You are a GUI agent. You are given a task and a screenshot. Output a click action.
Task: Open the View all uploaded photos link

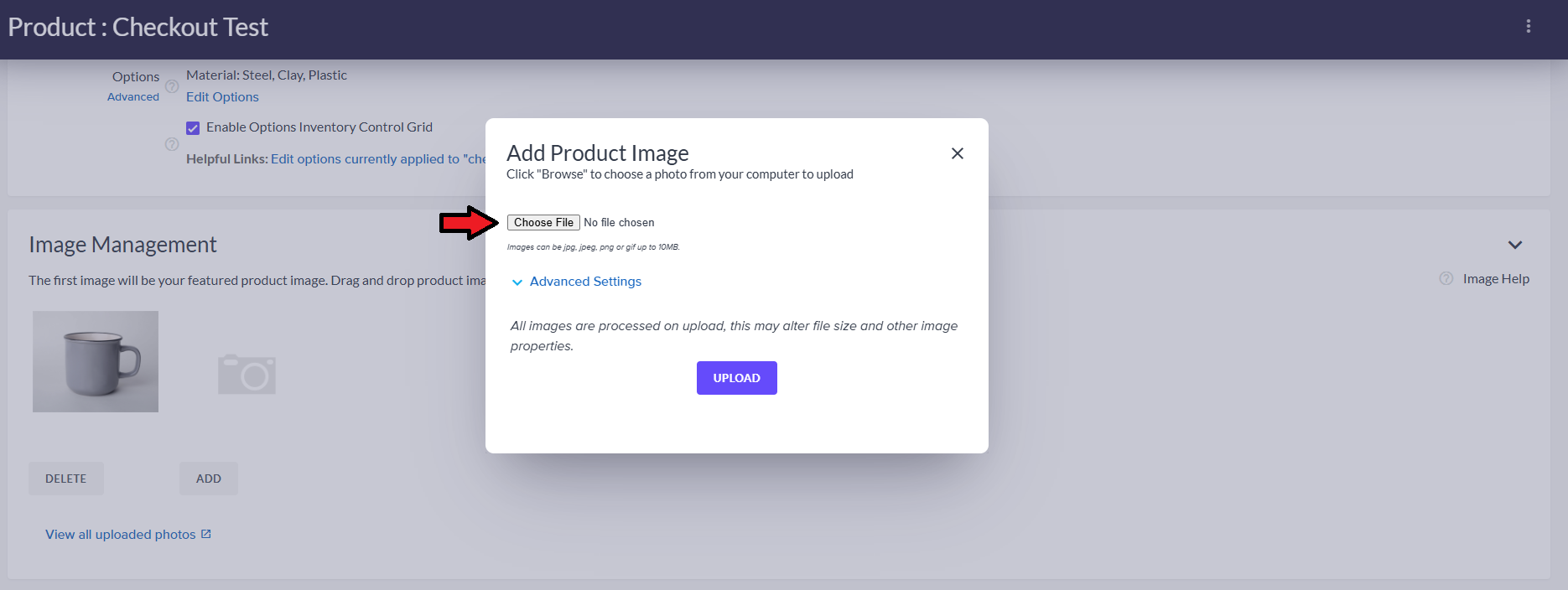point(120,535)
